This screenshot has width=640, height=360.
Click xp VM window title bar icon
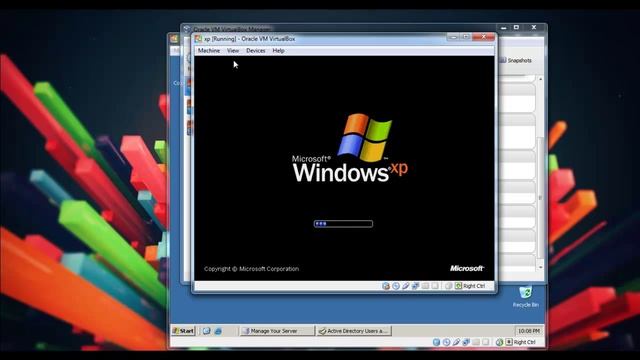tap(198, 38)
